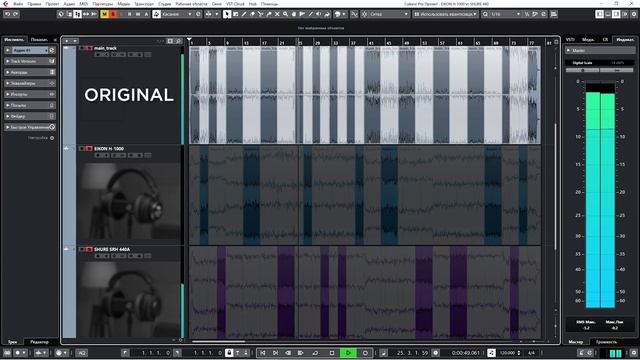Switch to the Индикат. meter tab

pyautogui.click(x=625, y=40)
